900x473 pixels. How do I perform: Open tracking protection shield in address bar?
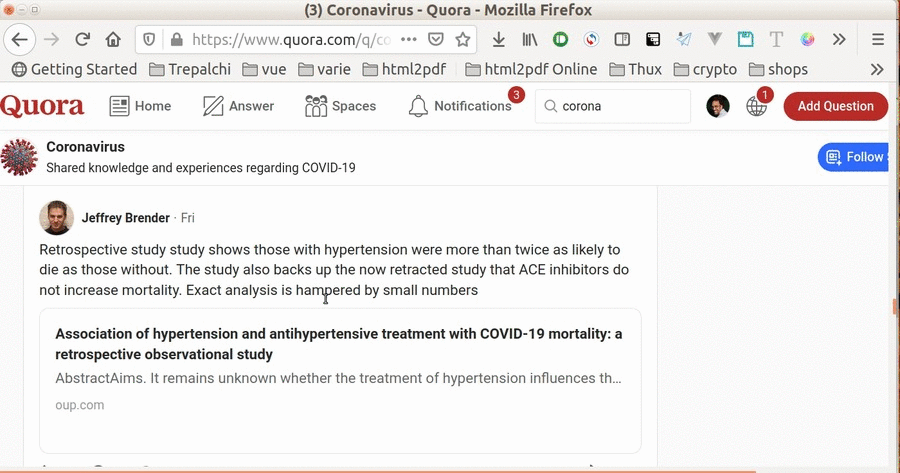[149, 40]
